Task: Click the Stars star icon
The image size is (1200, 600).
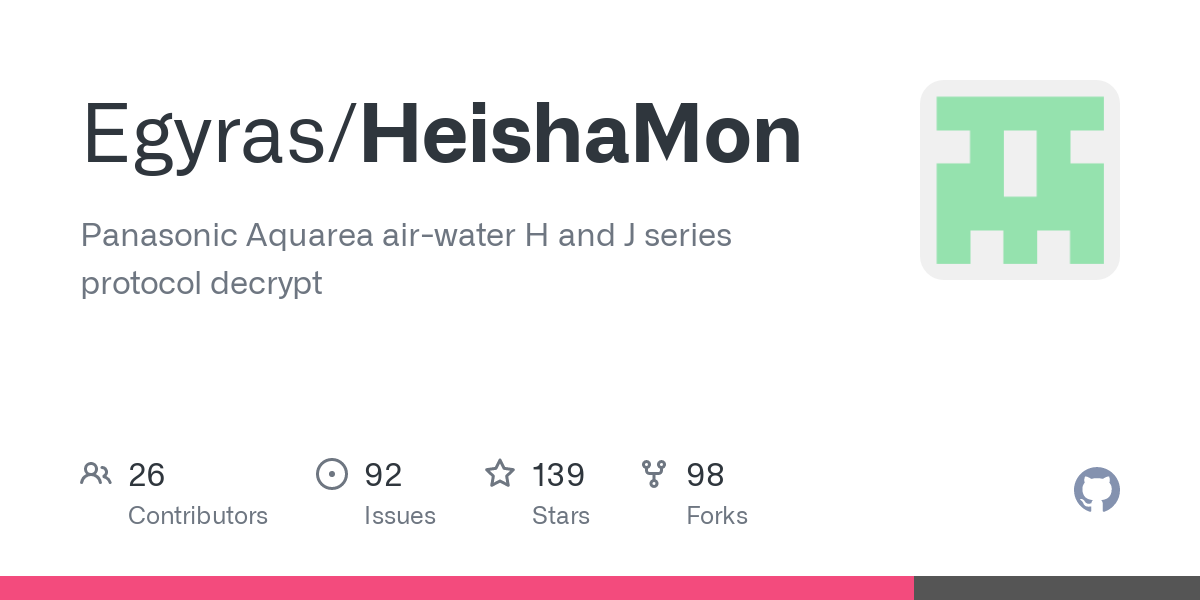Action: pos(500,473)
